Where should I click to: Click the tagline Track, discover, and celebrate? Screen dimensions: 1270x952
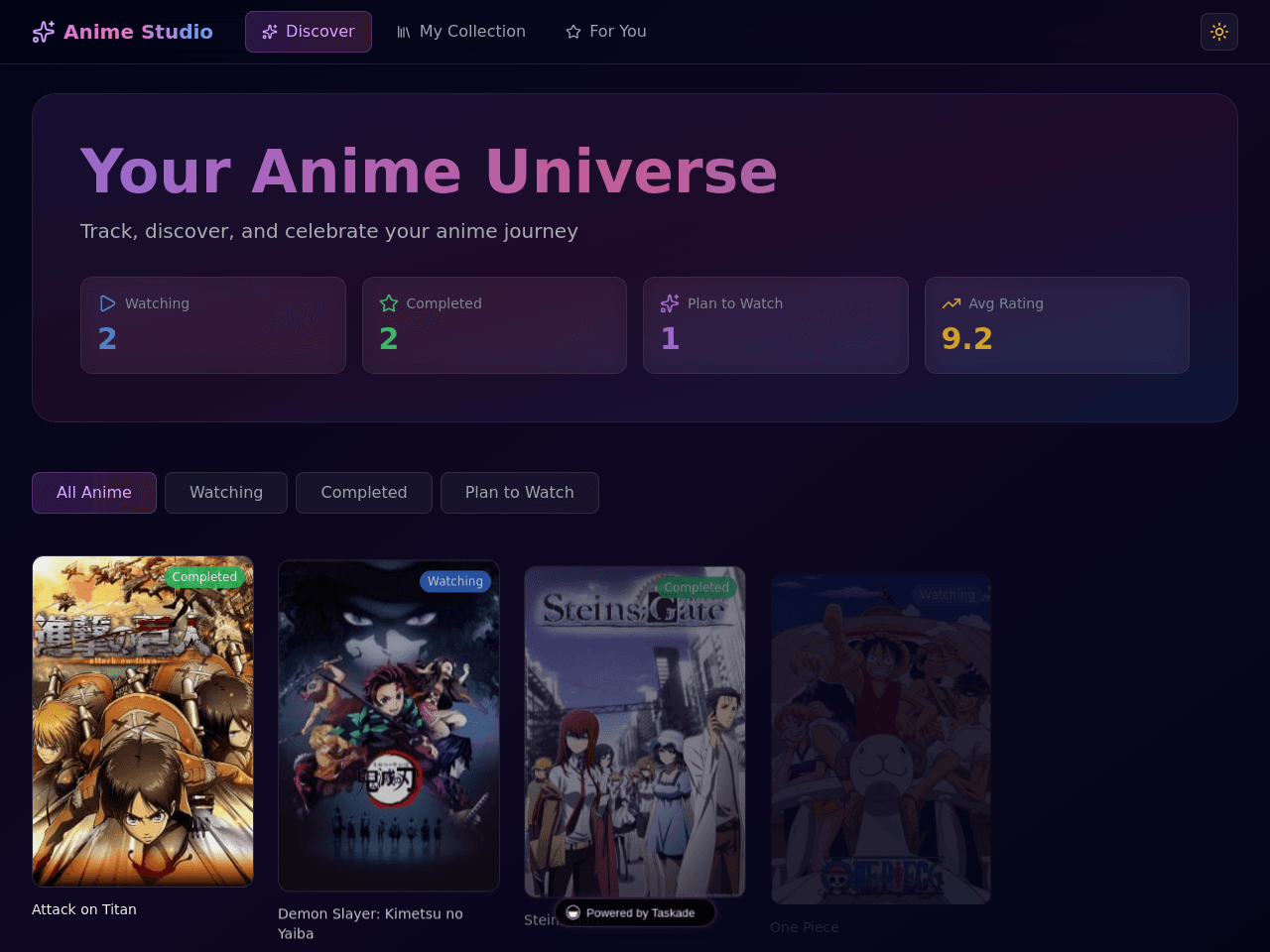329,231
